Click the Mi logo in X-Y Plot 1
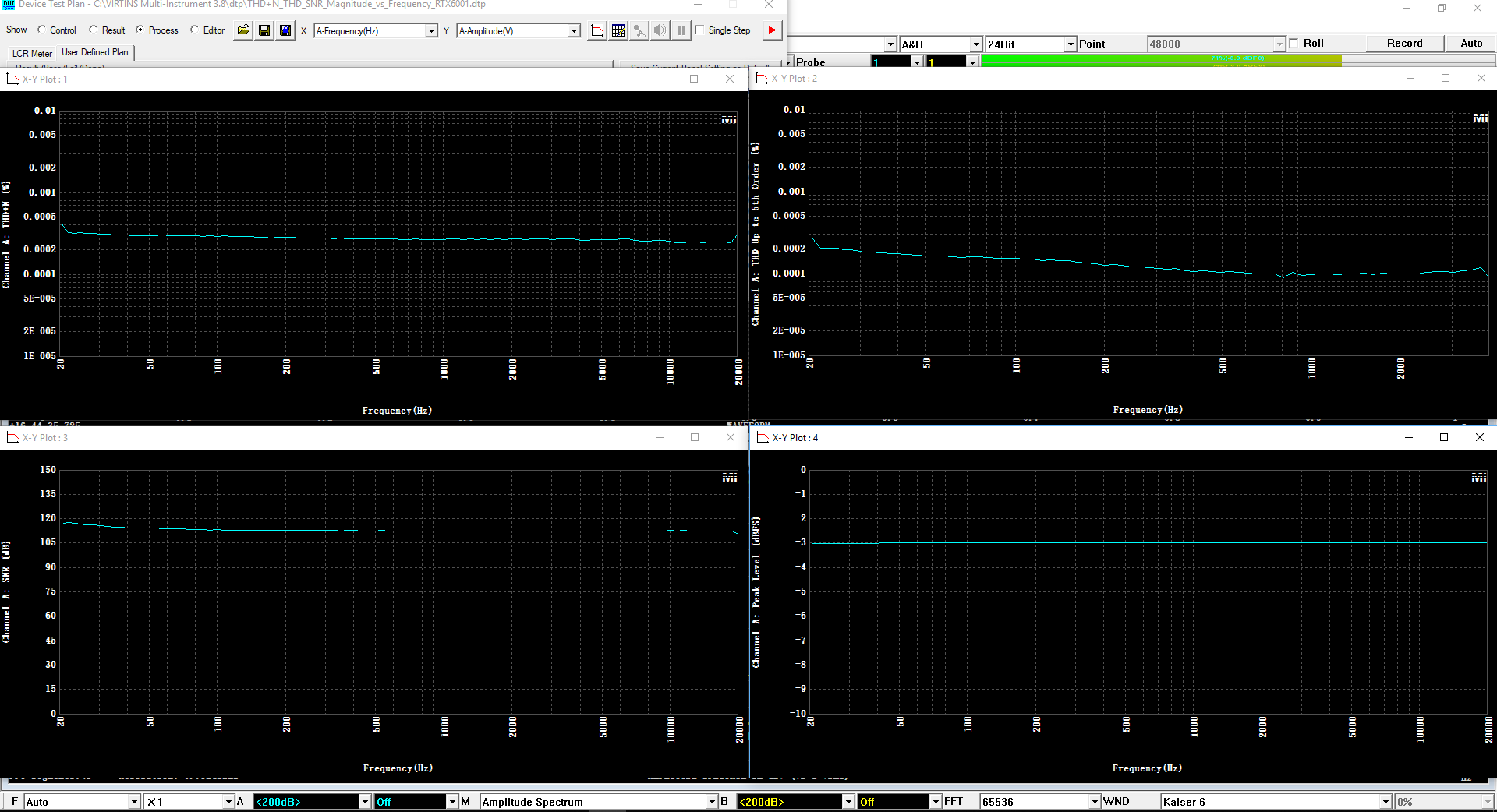Screen dimensions: 1497x812 click(729, 119)
